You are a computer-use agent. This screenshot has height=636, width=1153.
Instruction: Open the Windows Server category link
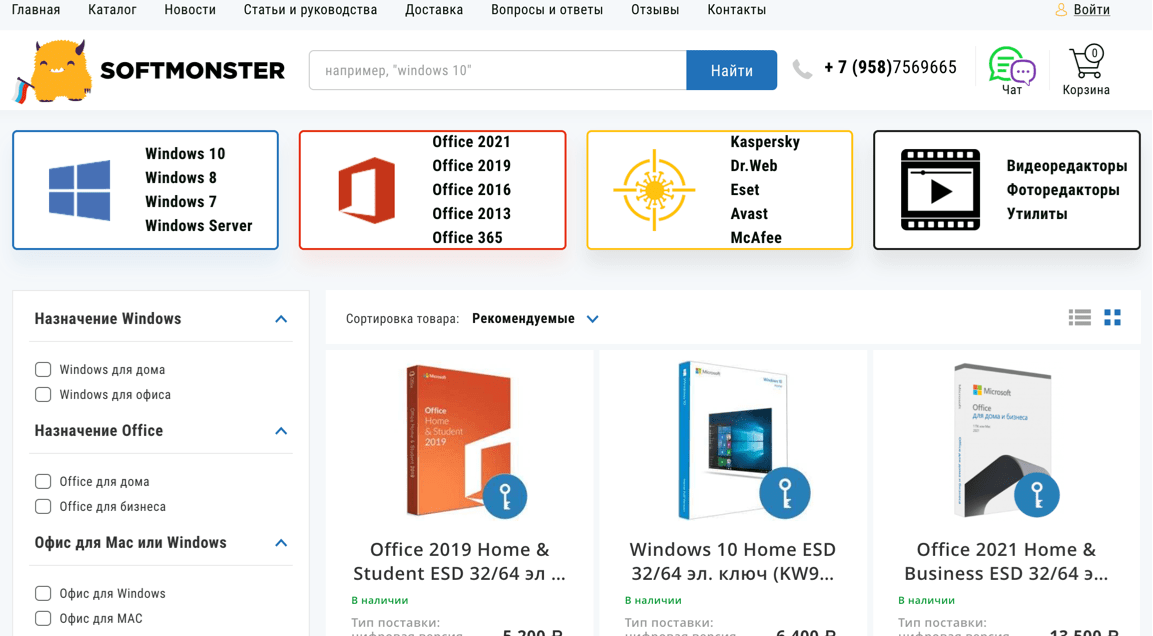(199, 226)
